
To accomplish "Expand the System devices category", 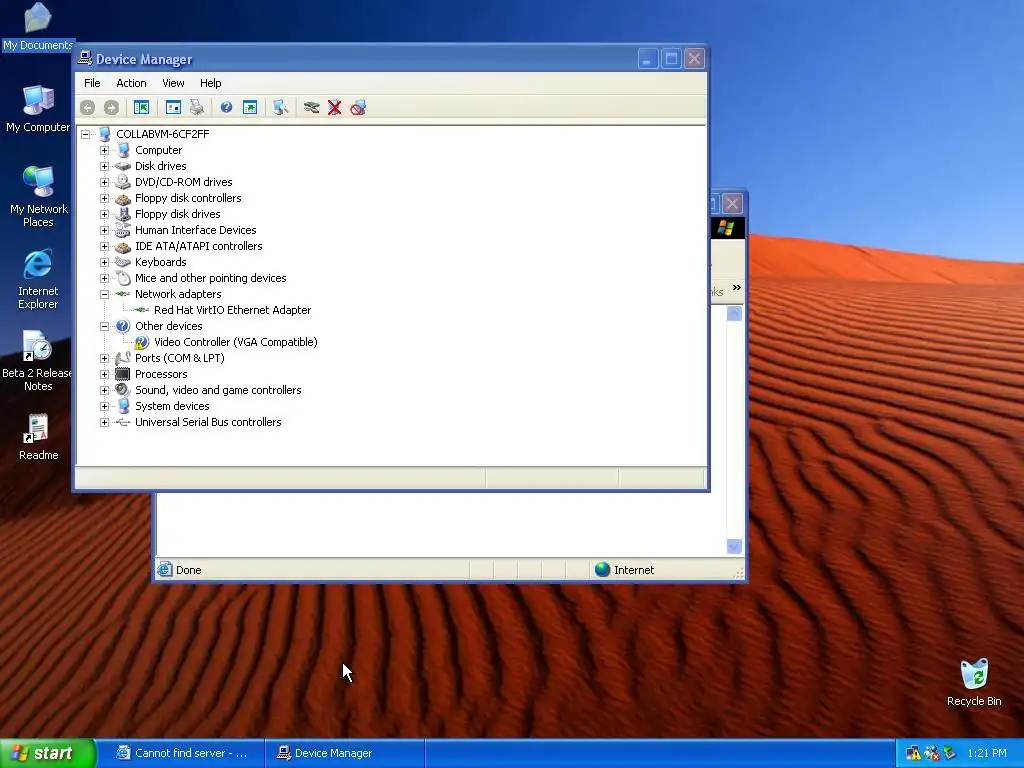I will coord(104,406).
